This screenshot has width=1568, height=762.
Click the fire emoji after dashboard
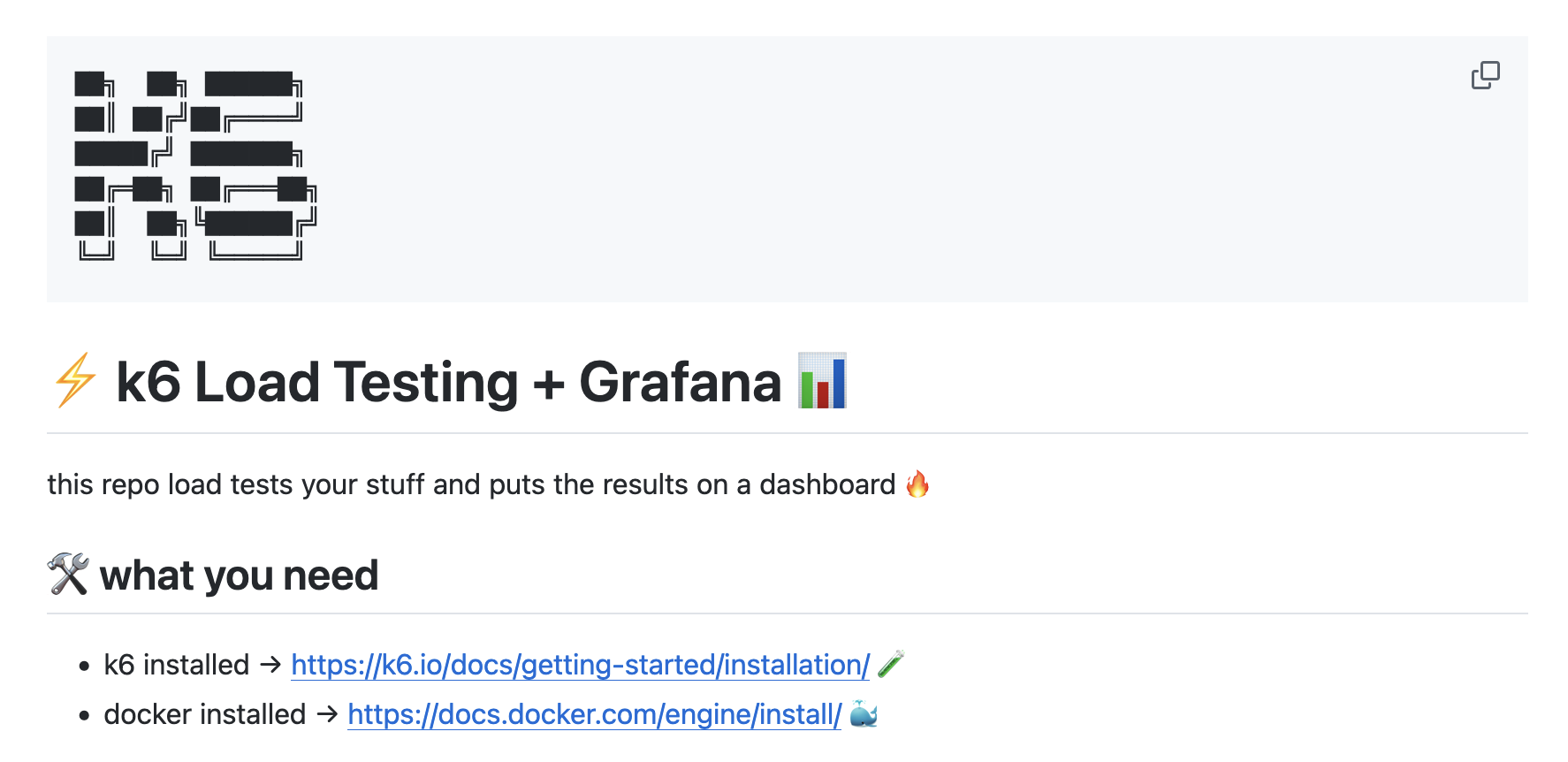click(917, 484)
